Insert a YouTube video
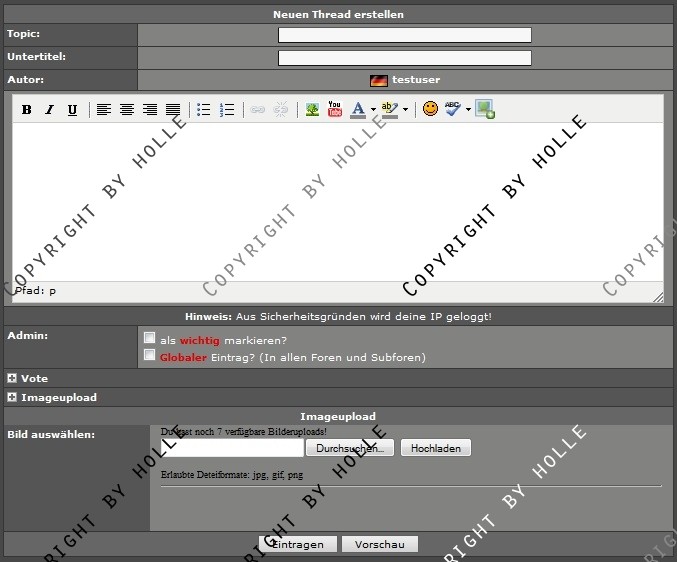677x562 pixels. tap(335, 109)
